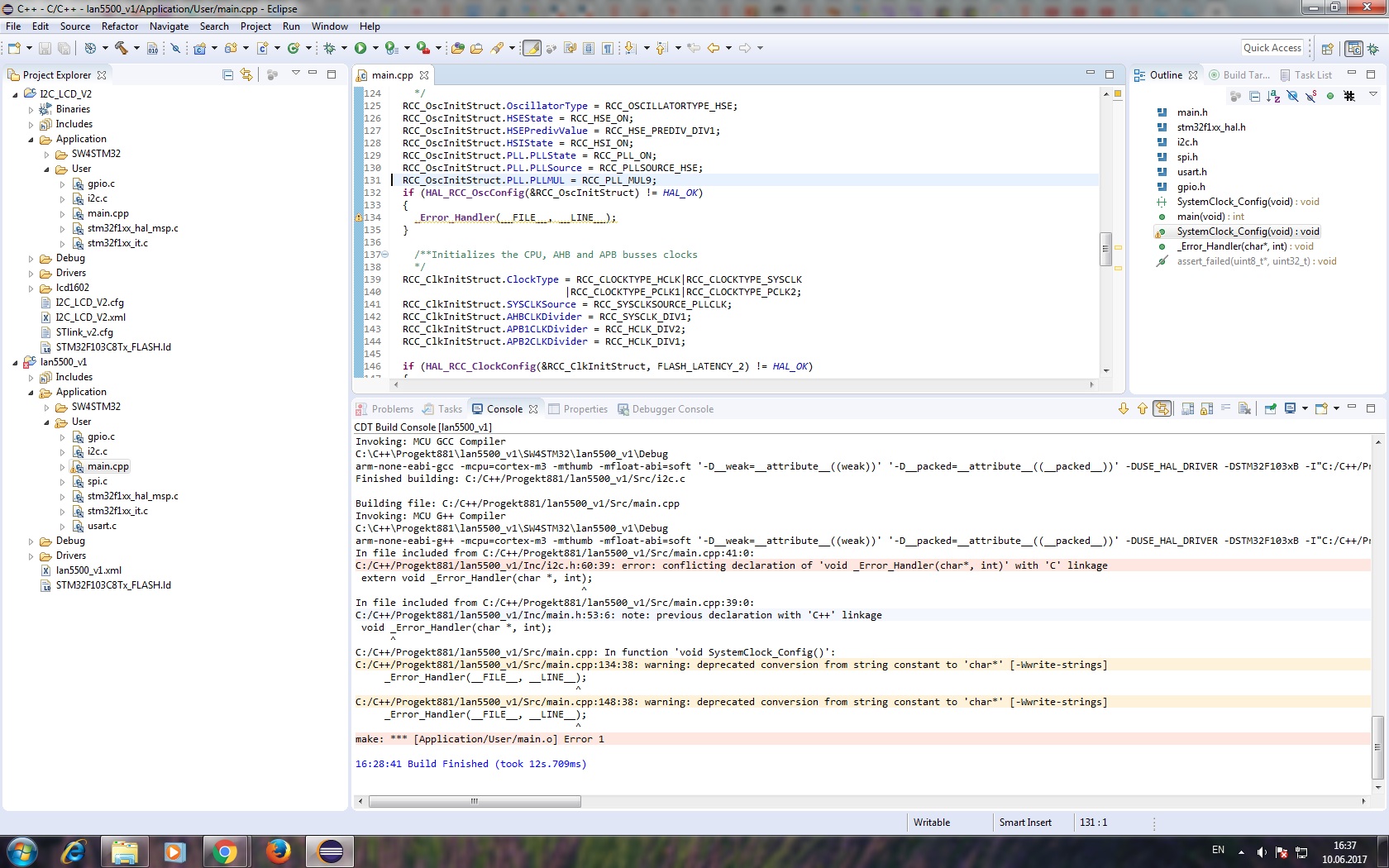1389x868 pixels.
Task: Toggle Link with Editor in Project Explorer
Action: 246,75
